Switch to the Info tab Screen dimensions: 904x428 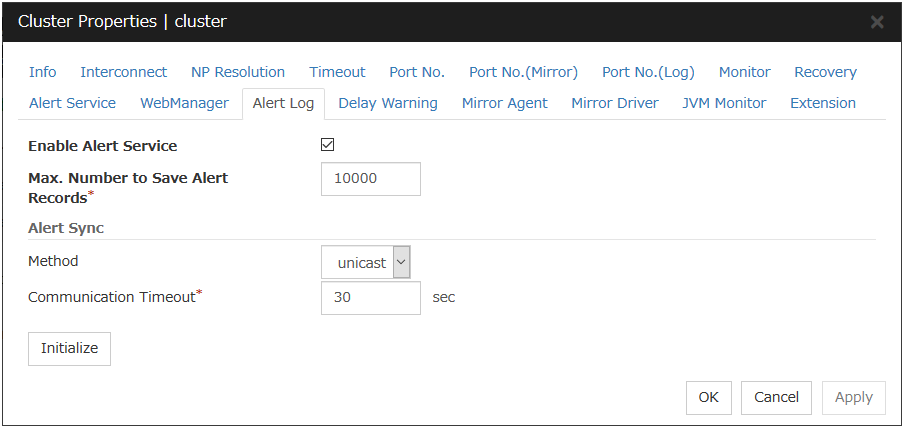click(x=43, y=72)
